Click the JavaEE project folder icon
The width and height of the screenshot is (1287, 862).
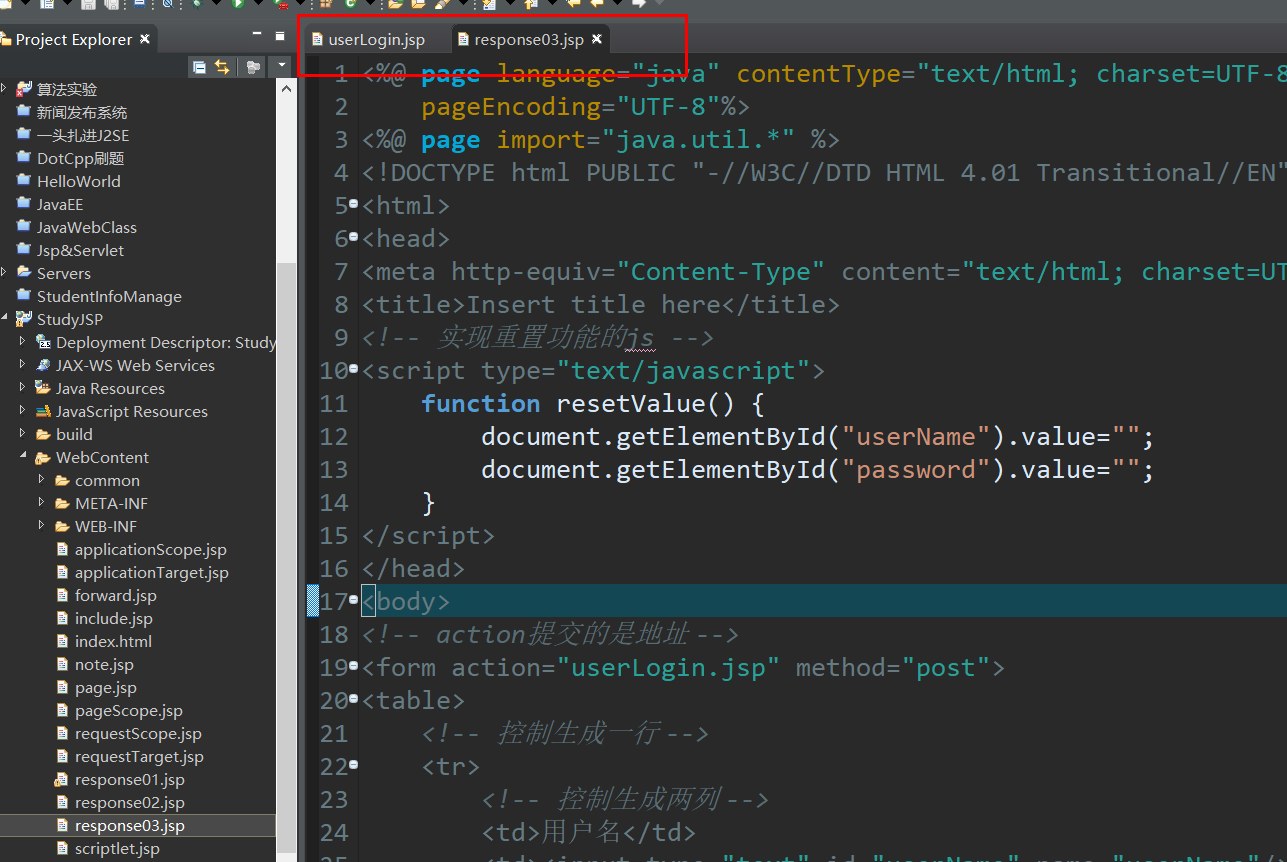pyautogui.click(x=24, y=204)
